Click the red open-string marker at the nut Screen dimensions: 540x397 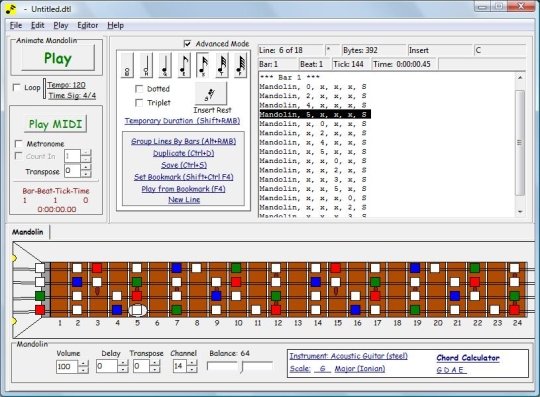[40, 310]
